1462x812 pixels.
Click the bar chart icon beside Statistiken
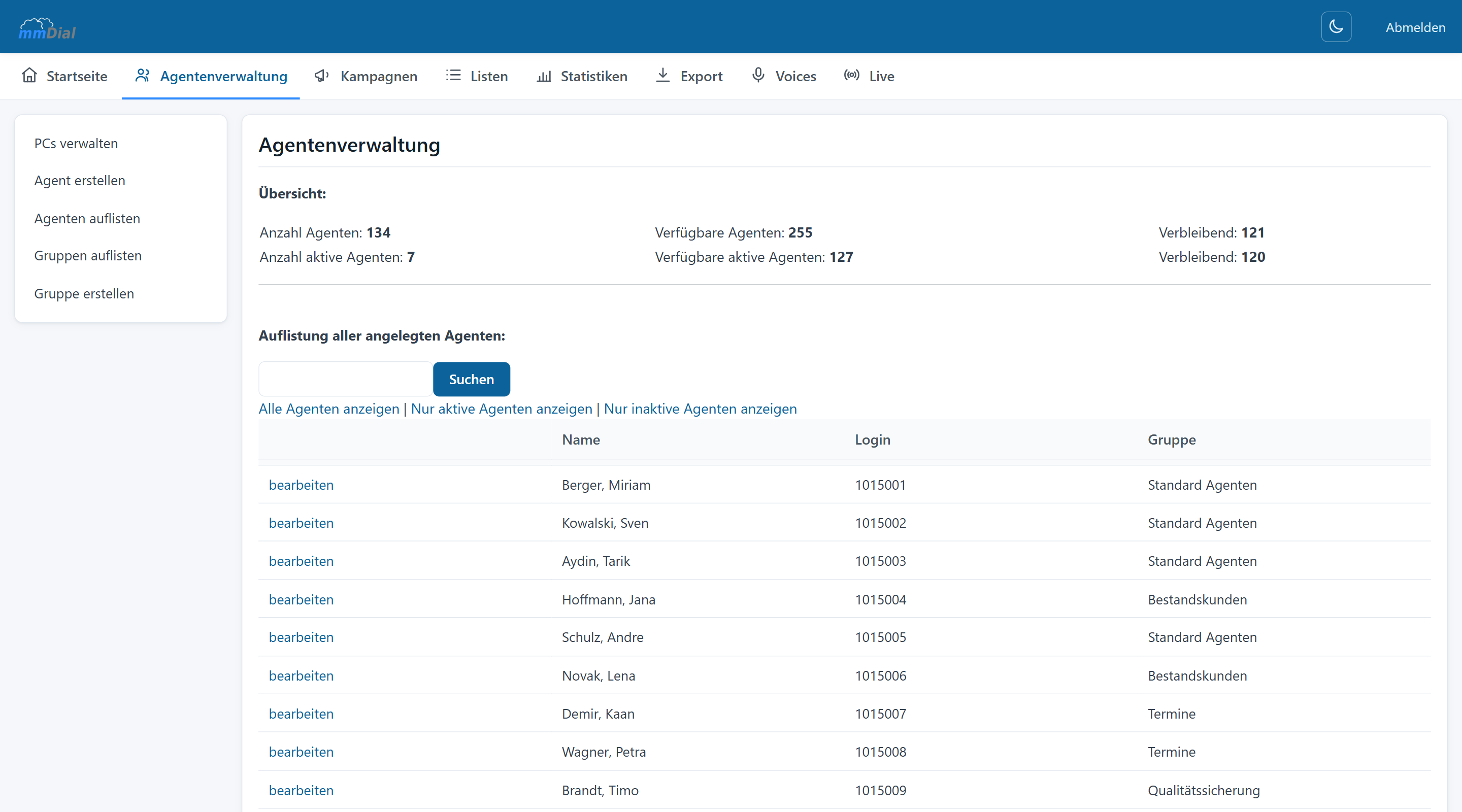544,76
